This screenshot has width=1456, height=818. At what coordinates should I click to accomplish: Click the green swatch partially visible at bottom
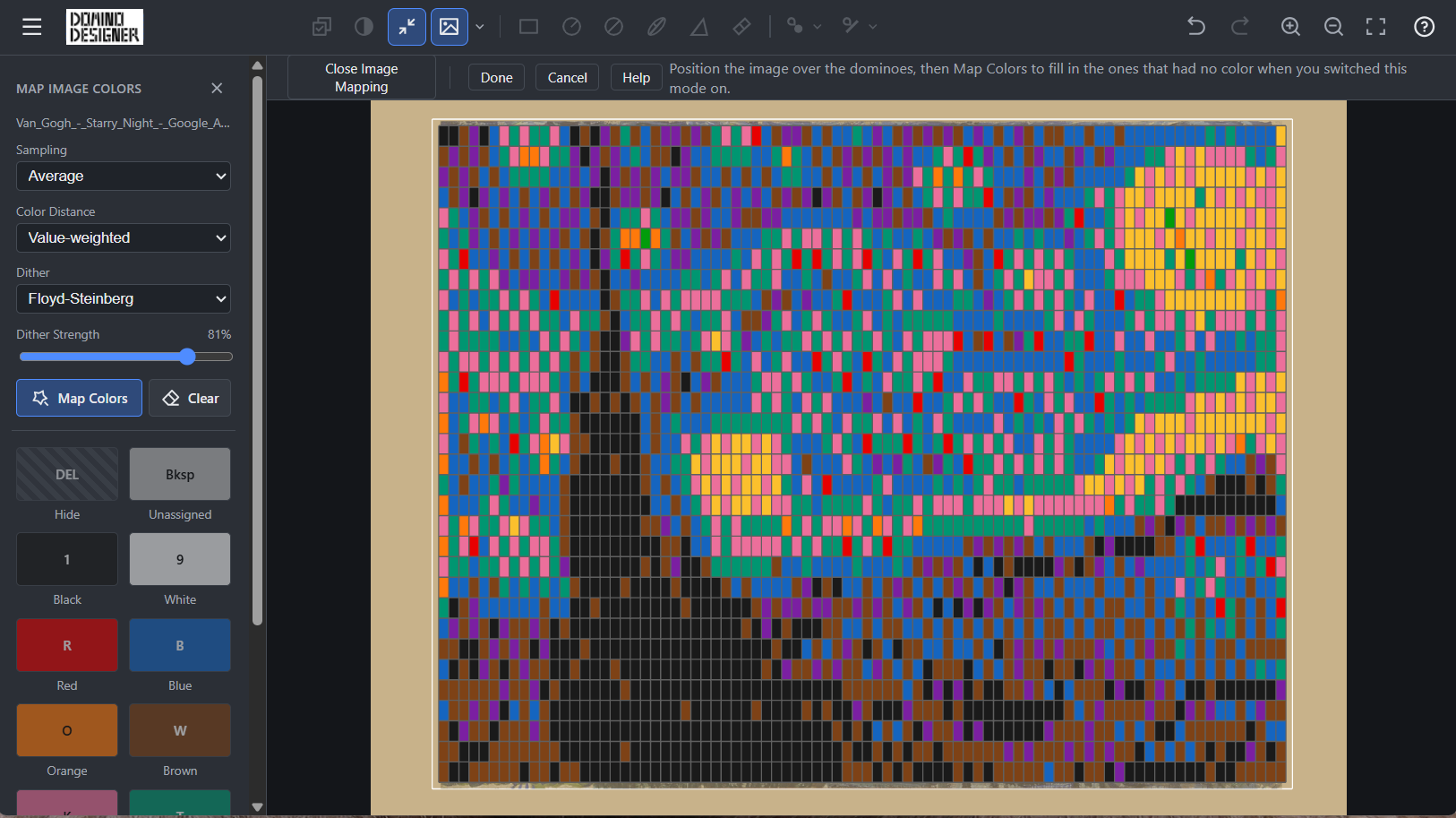click(x=180, y=803)
